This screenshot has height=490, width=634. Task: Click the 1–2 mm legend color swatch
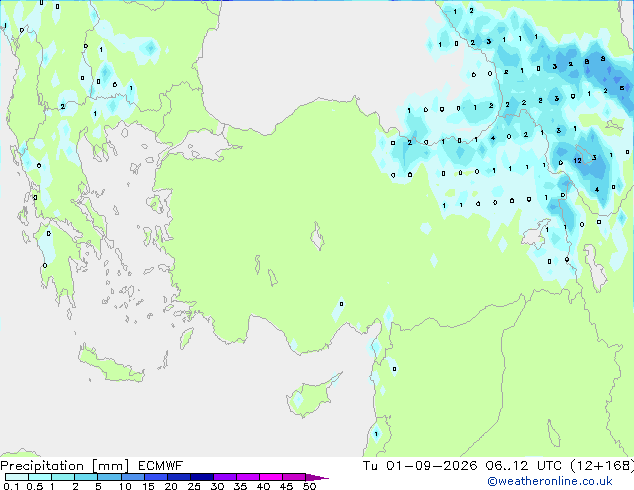pyautogui.click(x=63, y=477)
